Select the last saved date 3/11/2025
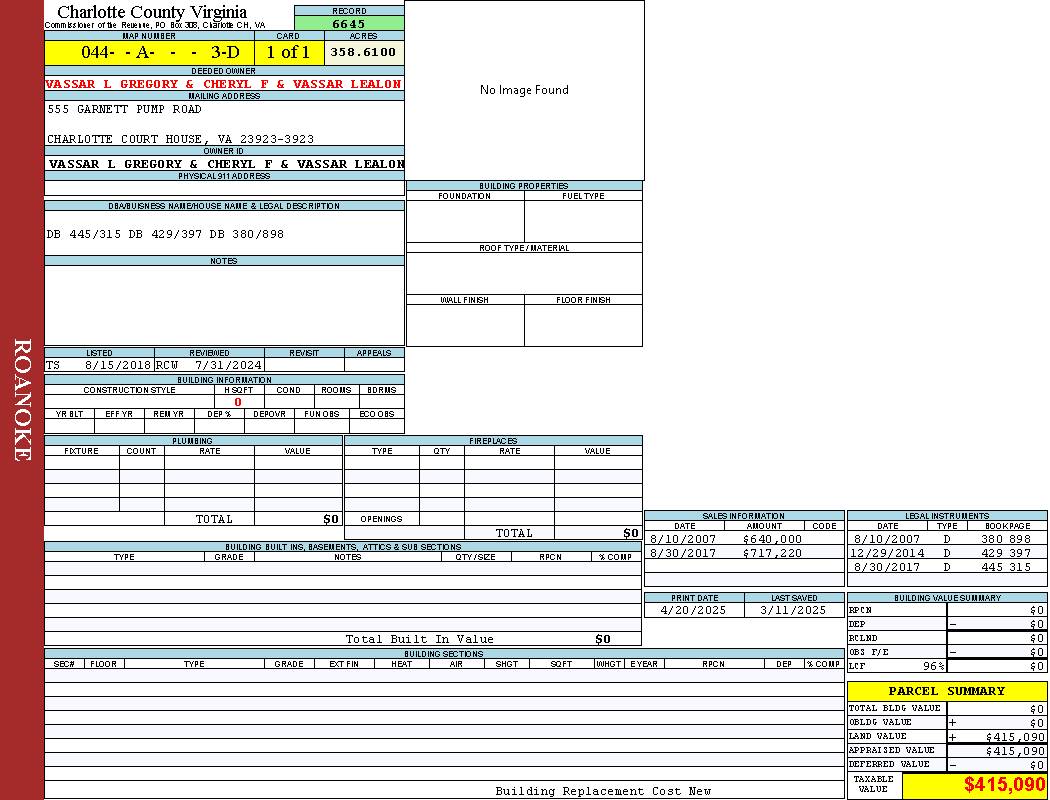This screenshot has height=800, width=1050. click(793, 610)
